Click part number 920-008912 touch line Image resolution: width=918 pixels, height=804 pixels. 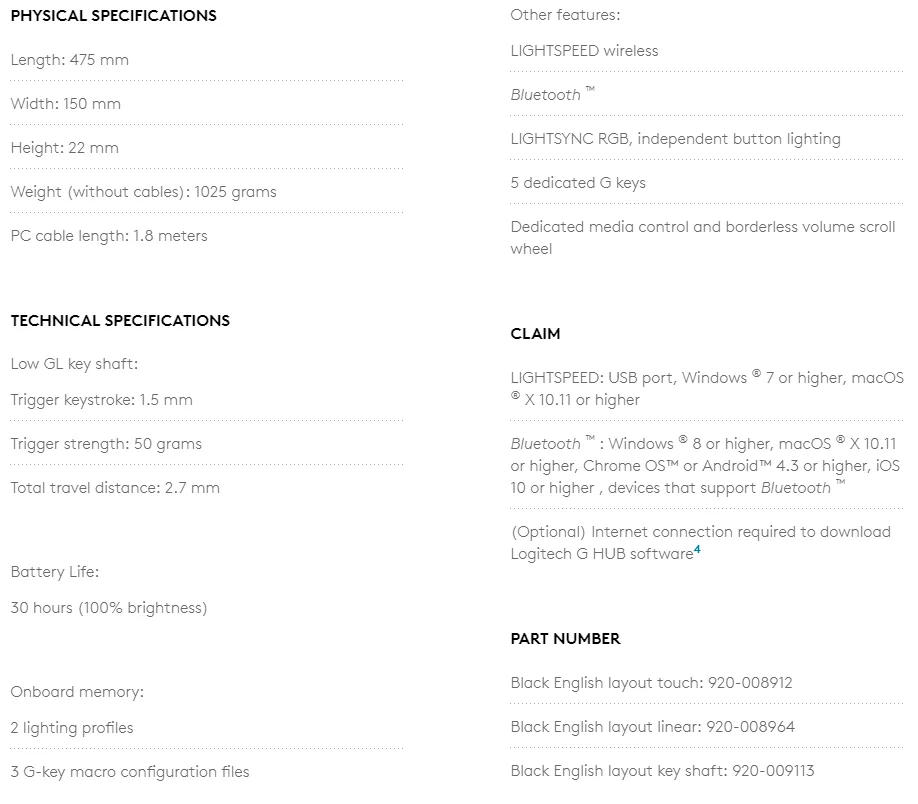651,683
